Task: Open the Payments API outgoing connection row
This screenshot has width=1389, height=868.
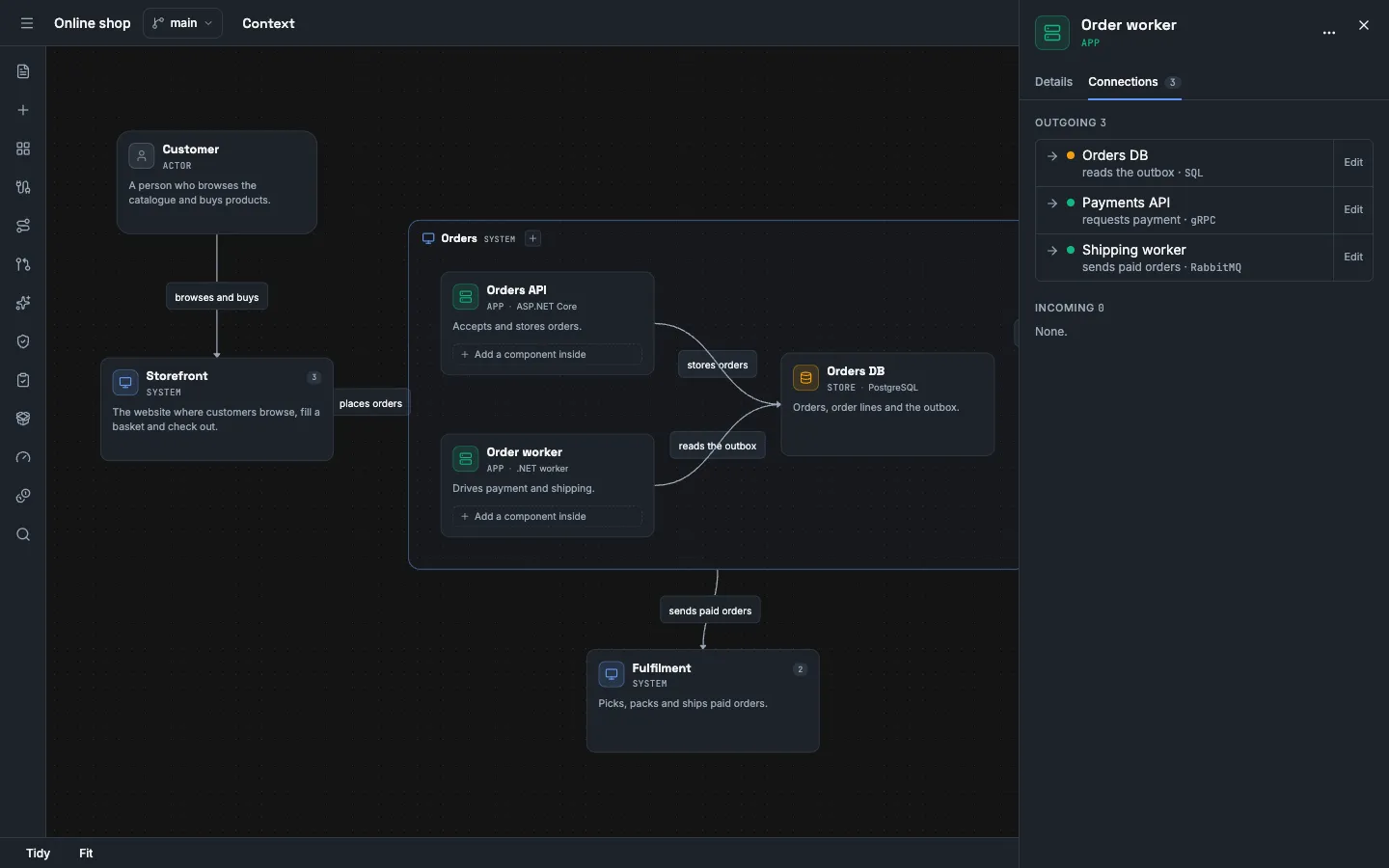Action: click(x=1185, y=210)
